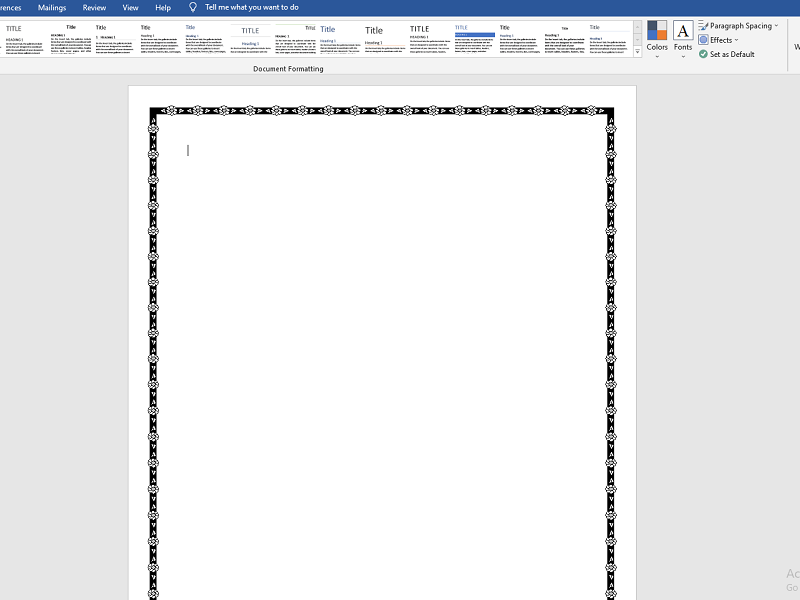This screenshot has height=600, width=800.
Task: Apply the first uppercase TITLE style set
Action: coord(24,40)
